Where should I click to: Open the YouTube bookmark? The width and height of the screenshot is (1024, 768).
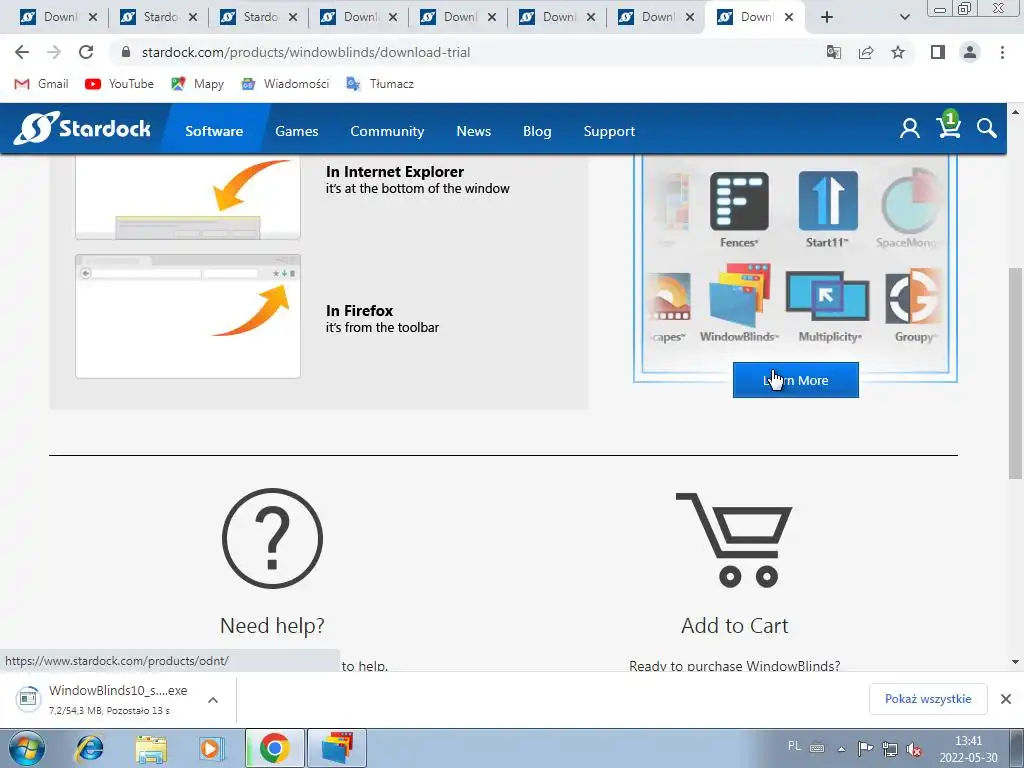[120, 84]
